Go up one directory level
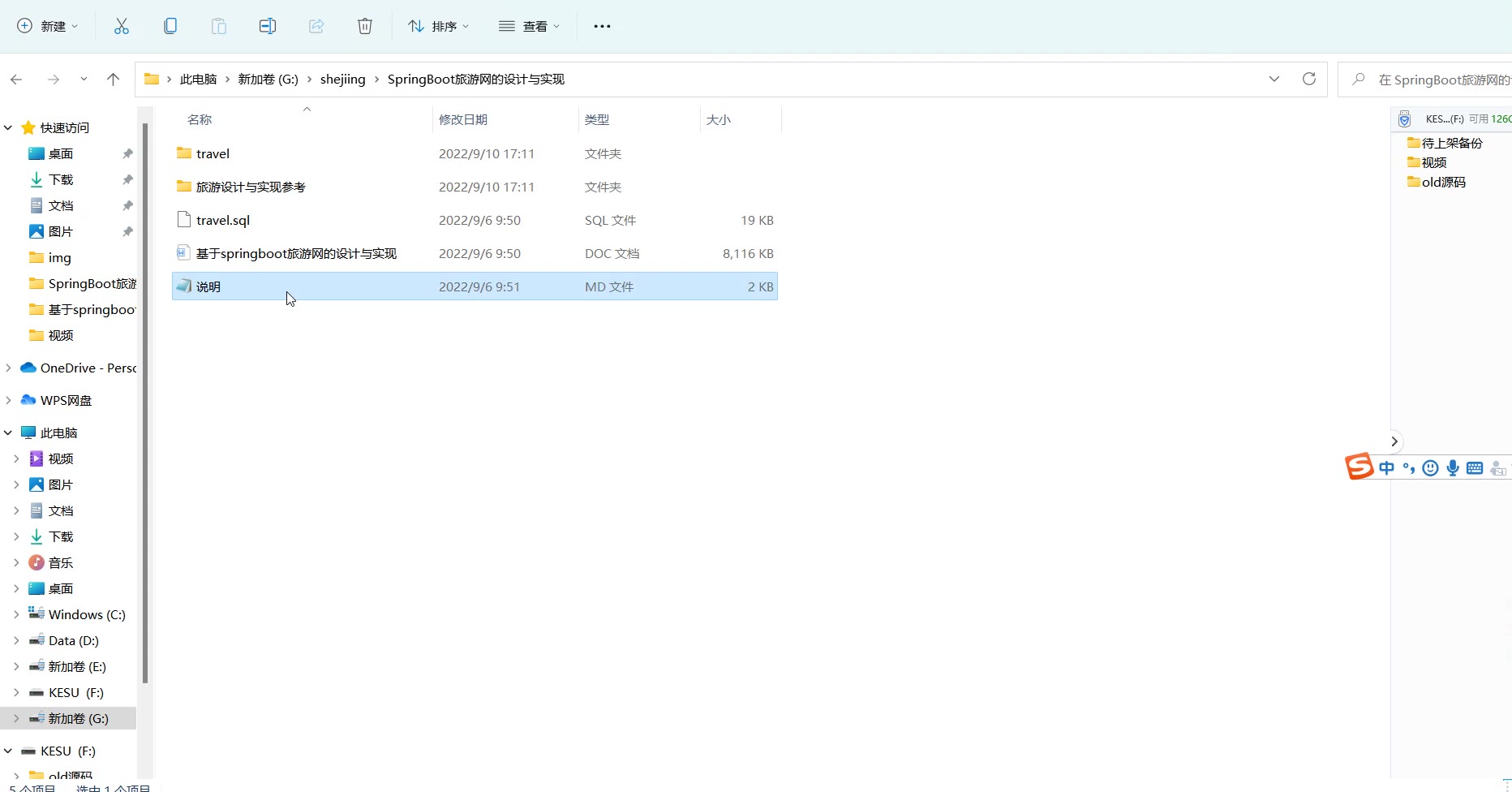 [113, 80]
